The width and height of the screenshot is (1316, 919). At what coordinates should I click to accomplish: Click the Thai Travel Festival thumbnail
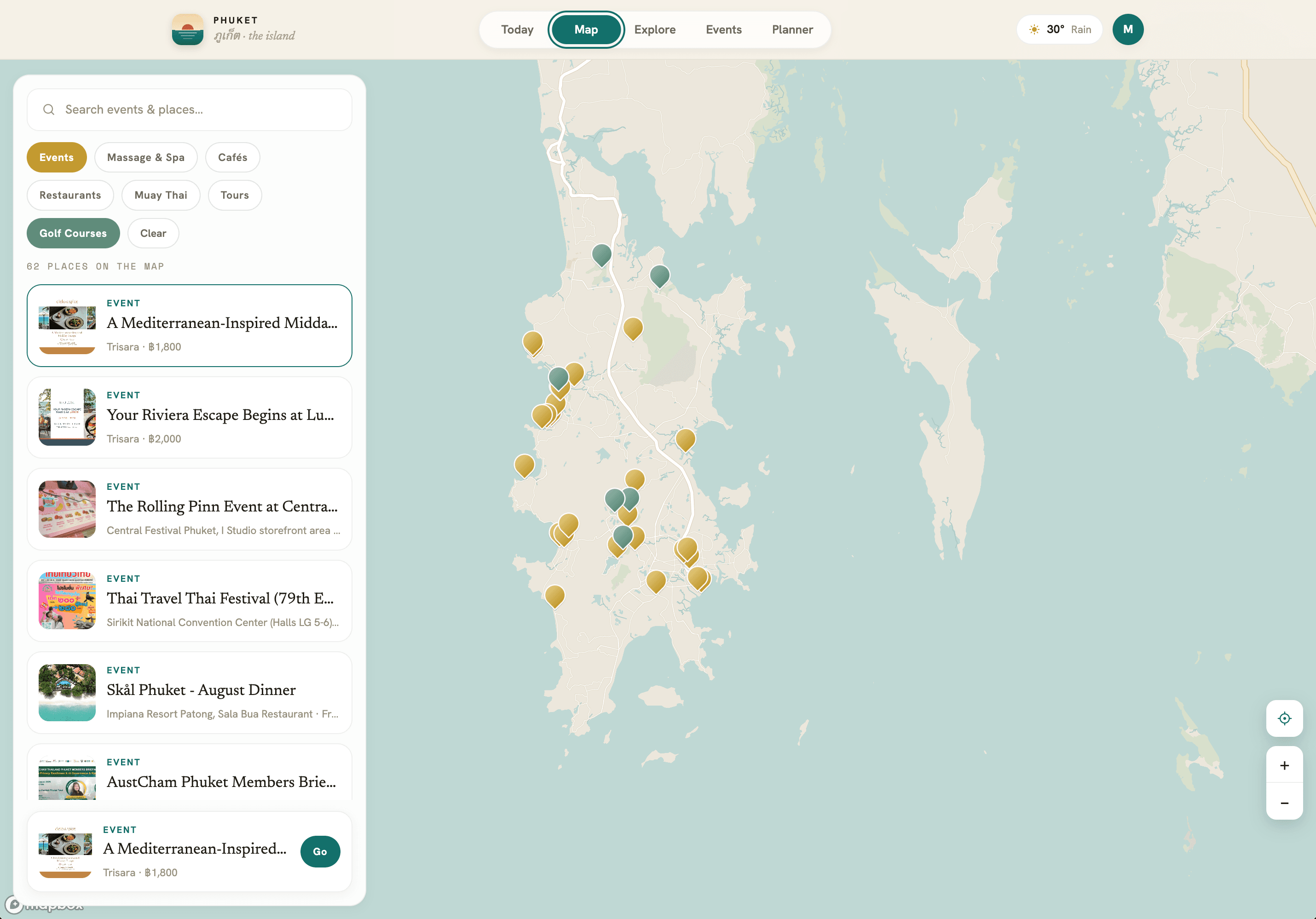click(67, 600)
